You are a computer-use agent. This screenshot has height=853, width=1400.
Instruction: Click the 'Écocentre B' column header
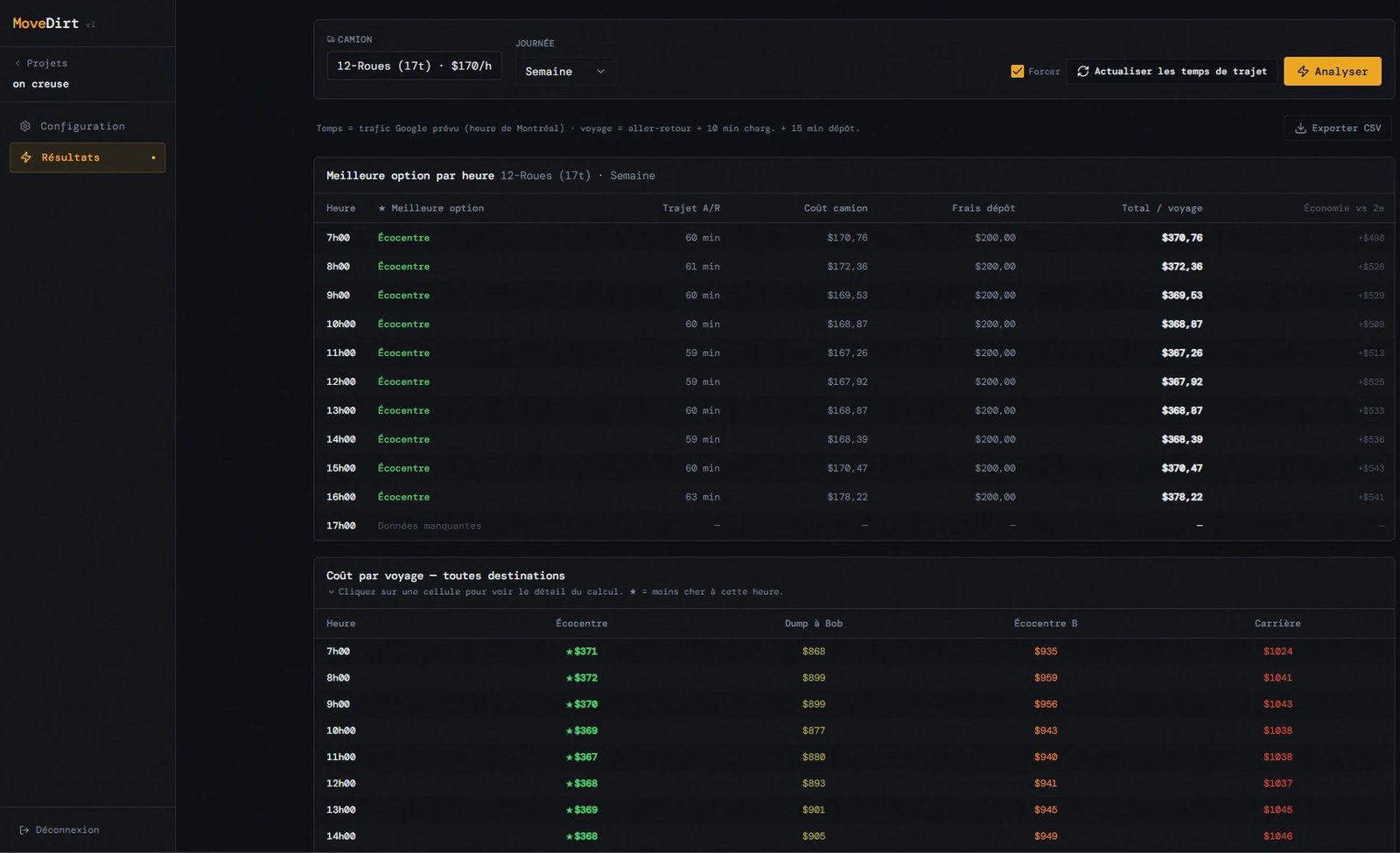(x=1046, y=623)
